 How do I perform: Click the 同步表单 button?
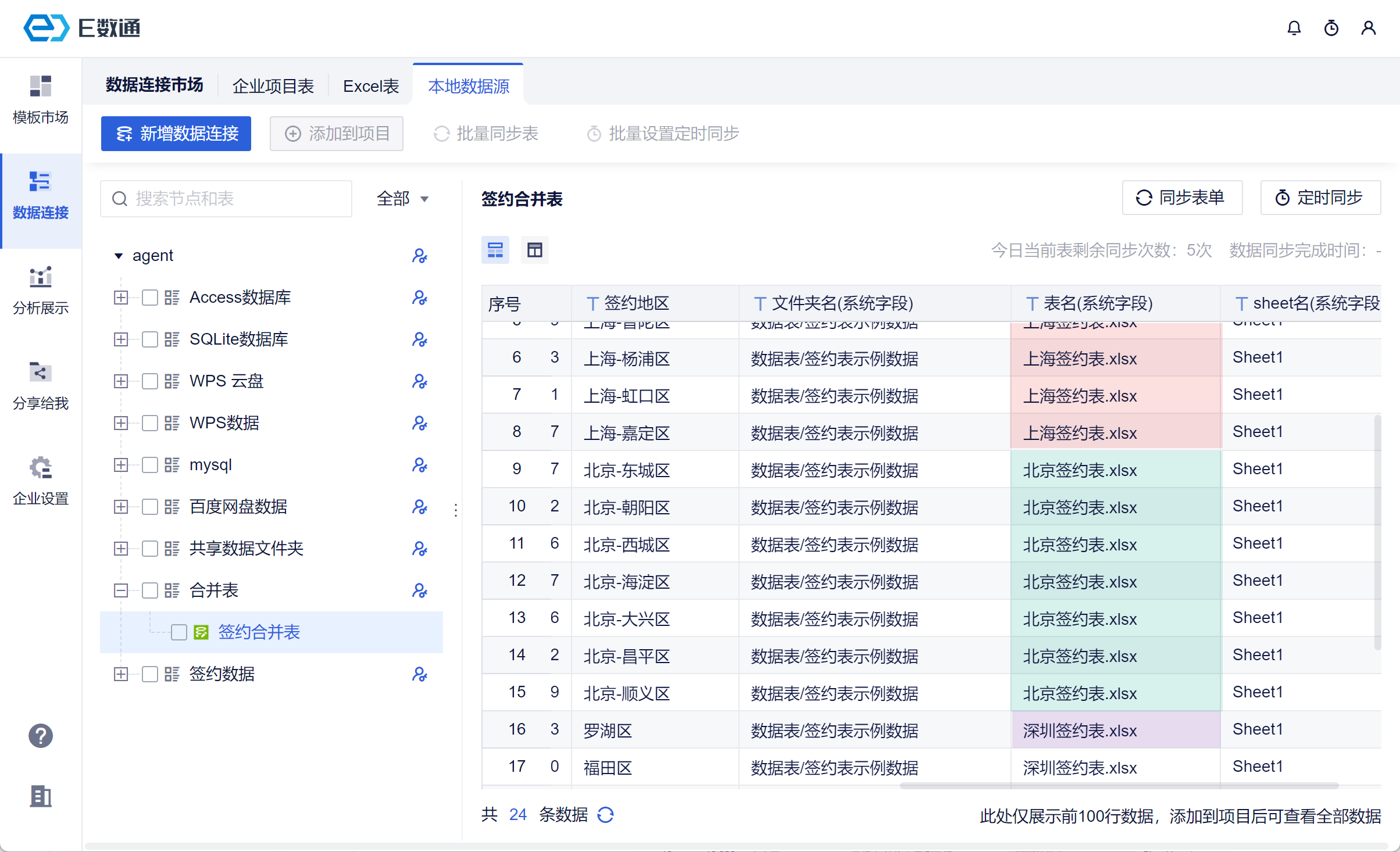1181,198
